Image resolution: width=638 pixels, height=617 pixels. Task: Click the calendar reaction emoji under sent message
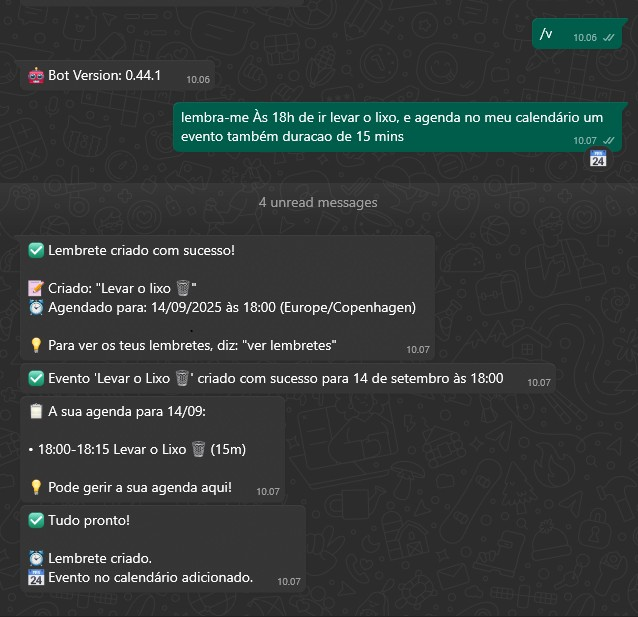pyautogui.click(x=598, y=159)
